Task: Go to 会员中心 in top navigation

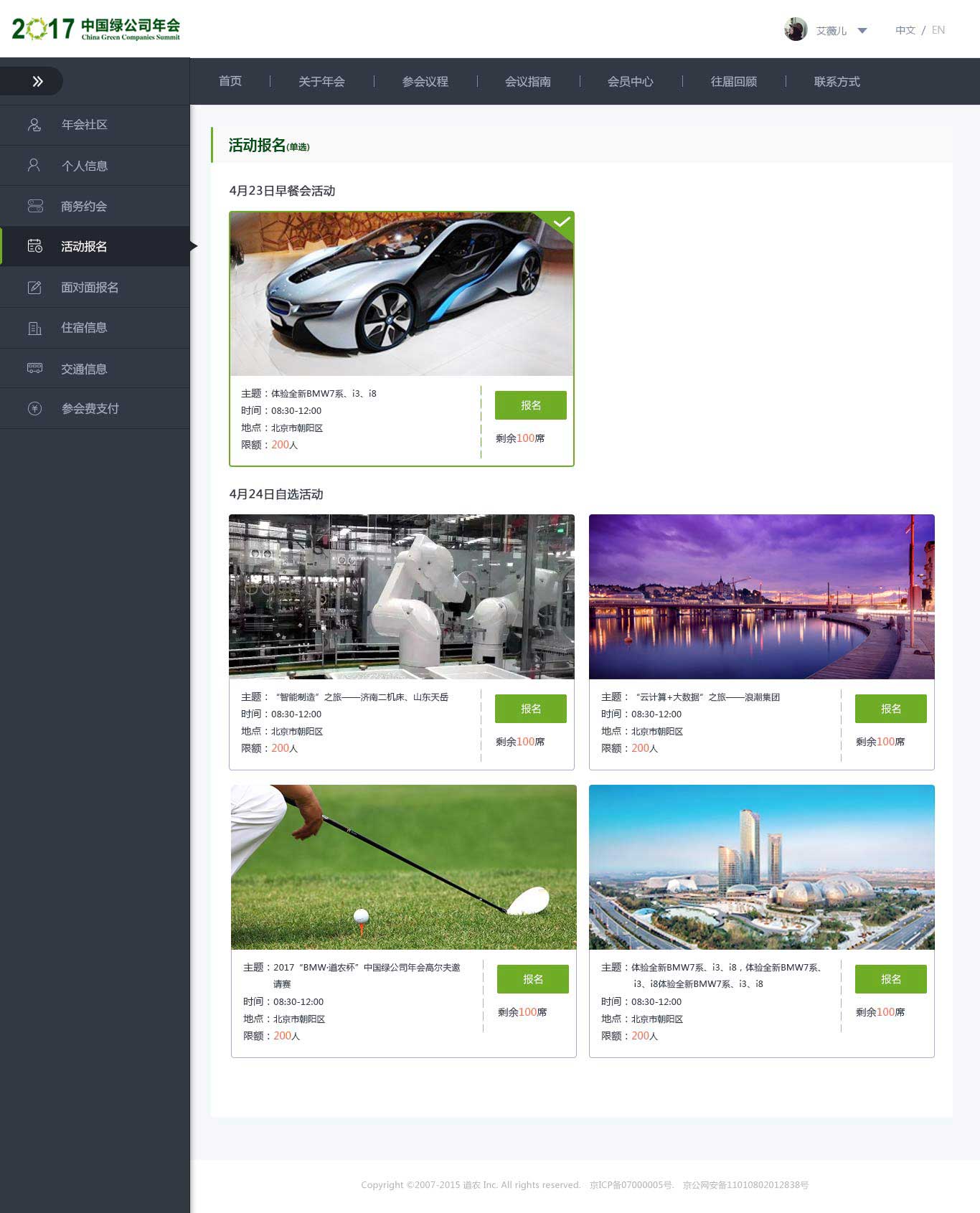Action: tap(630, 82)
